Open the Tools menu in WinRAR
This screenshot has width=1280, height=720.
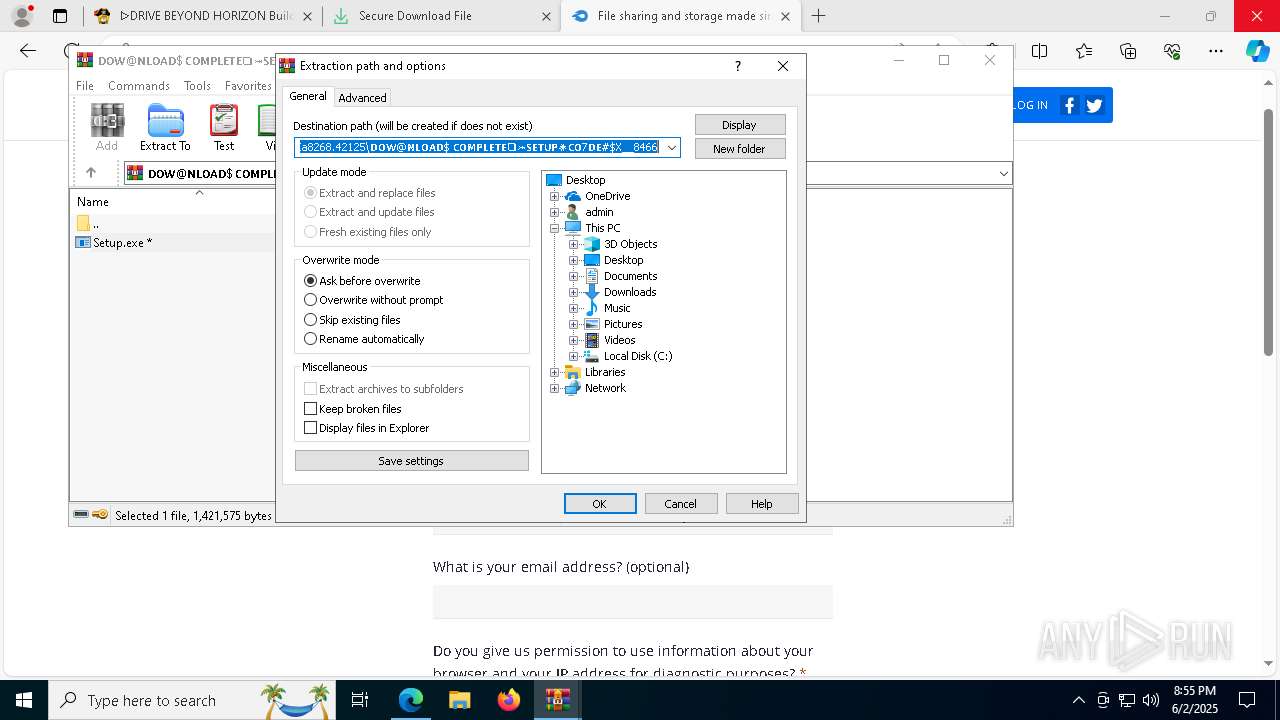[197, 86]
